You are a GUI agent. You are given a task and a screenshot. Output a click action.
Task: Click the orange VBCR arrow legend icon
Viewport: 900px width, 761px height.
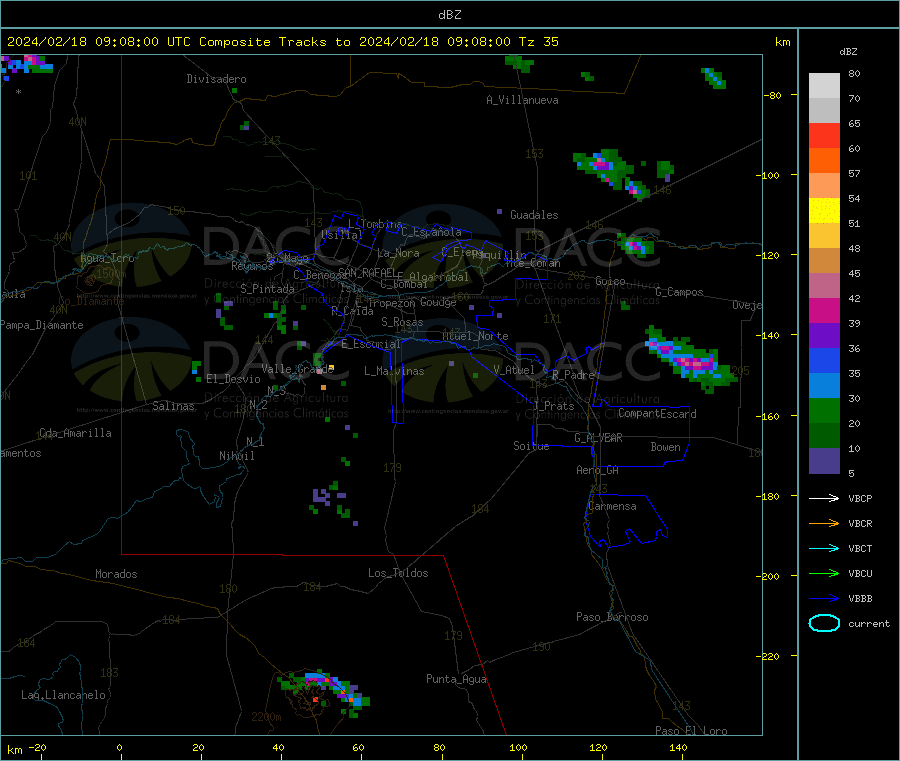[824, 523]
